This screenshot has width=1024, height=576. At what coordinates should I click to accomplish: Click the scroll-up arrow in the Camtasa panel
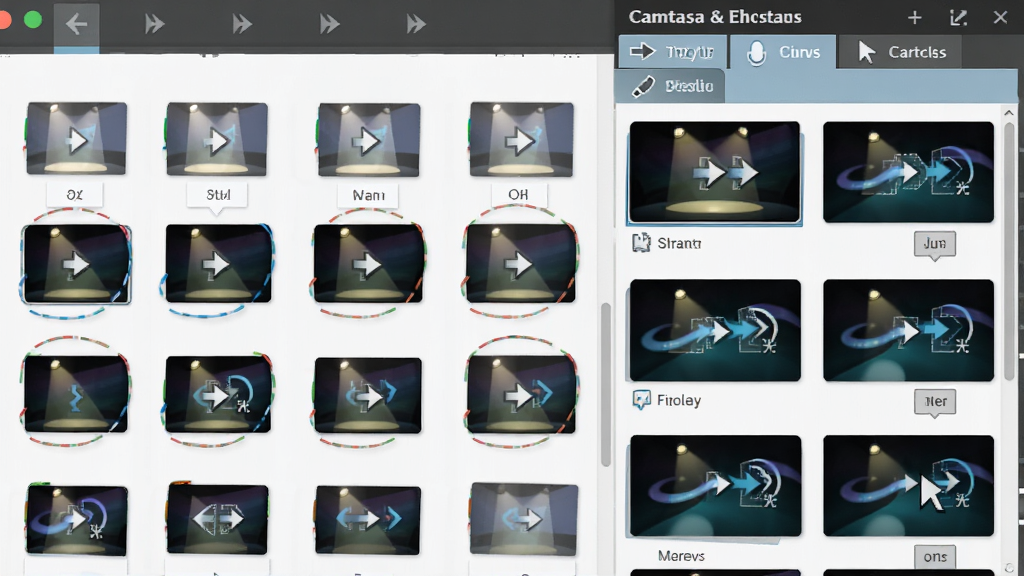pos(1008,113)
